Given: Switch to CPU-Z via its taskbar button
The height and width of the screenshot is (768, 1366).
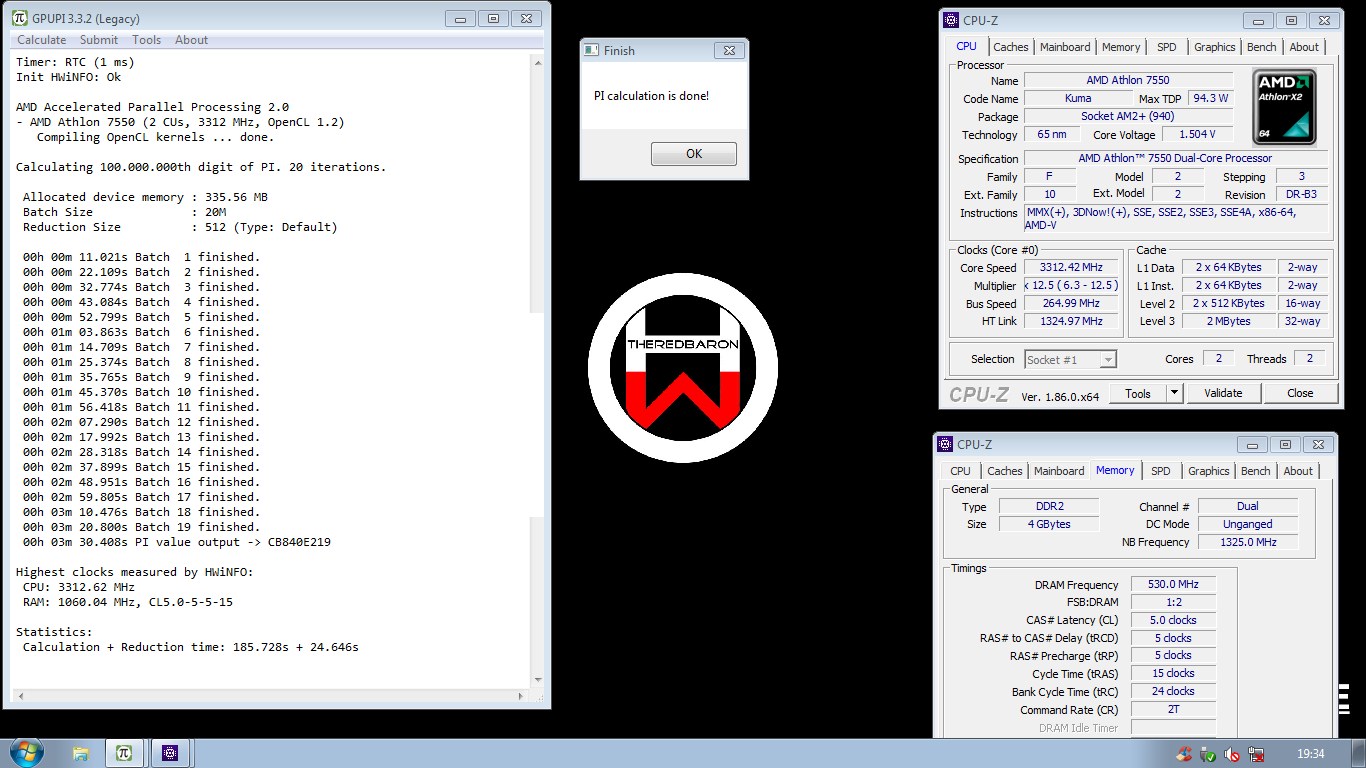Looking at the screenshot, I should pos(171,753).
